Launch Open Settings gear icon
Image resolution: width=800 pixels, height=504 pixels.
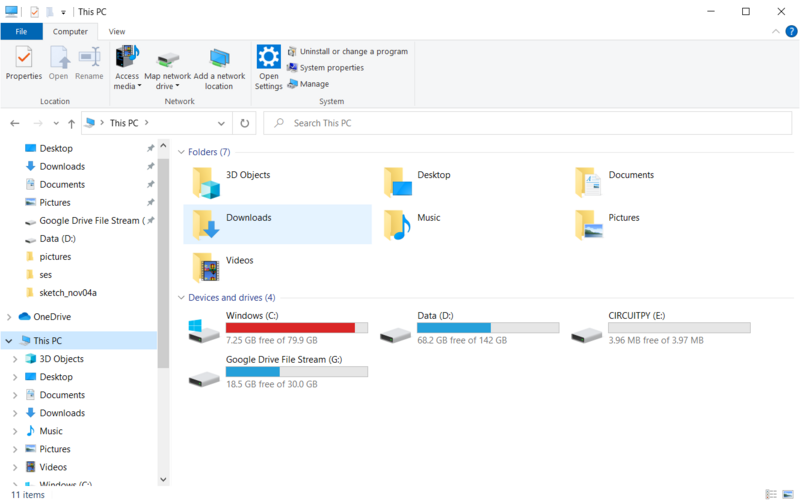[268, 67]
